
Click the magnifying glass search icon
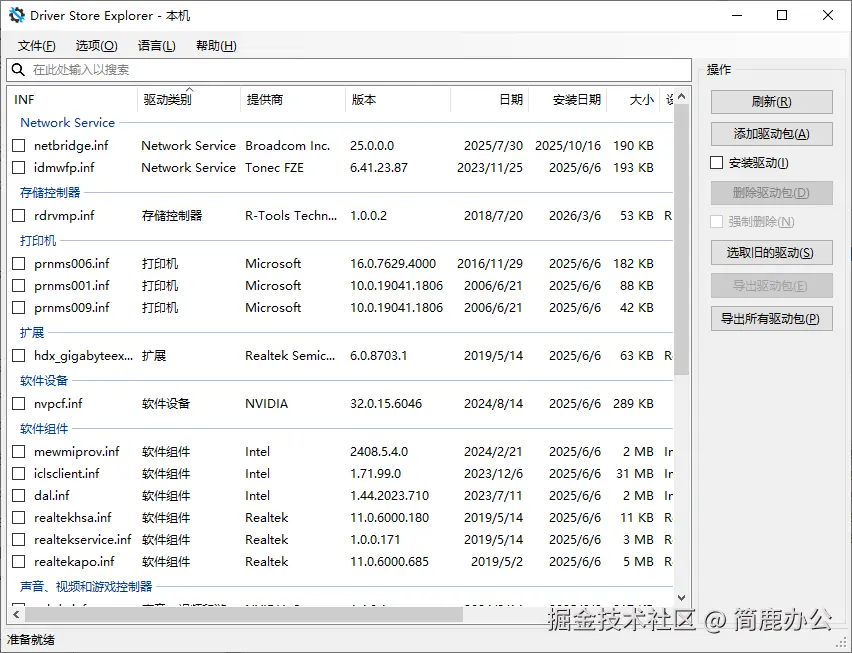click(x=19, y=69)
